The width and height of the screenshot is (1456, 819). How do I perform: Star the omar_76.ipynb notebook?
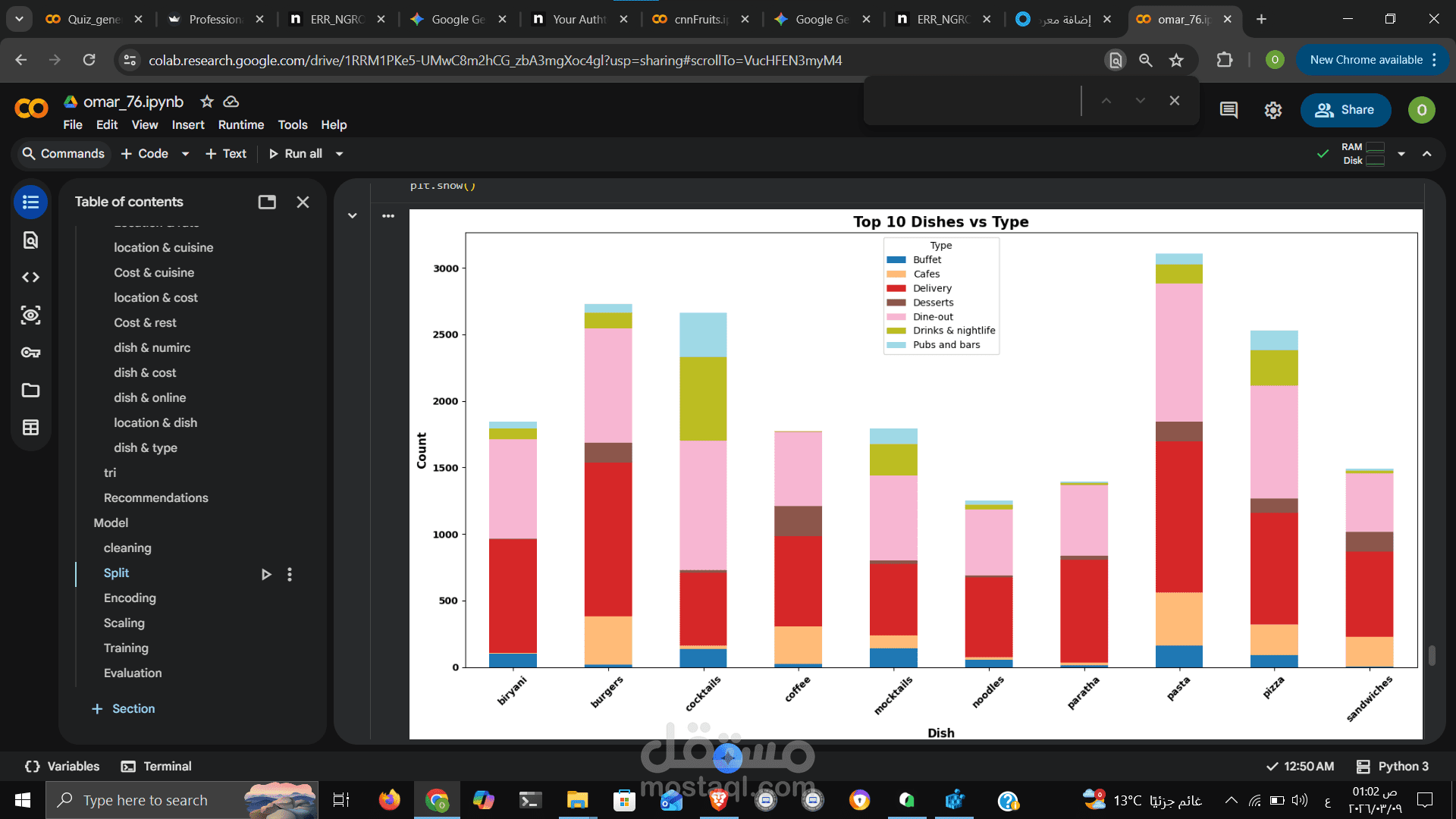pos(206,102)
